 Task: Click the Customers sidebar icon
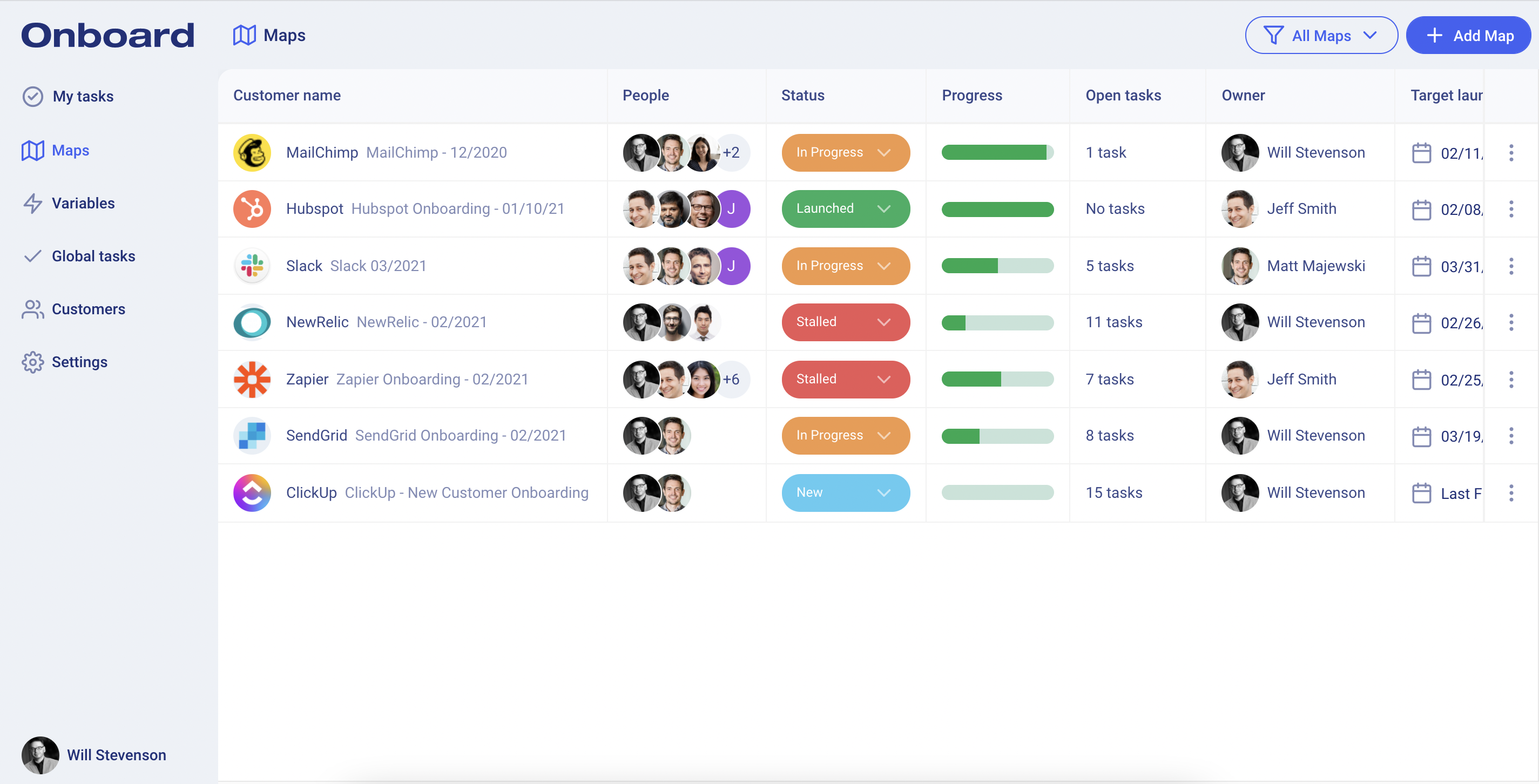pos(33,309)
